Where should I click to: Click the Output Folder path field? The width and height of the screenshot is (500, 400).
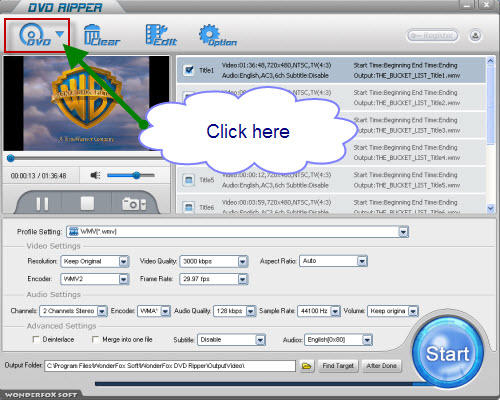tap(170, 366)
